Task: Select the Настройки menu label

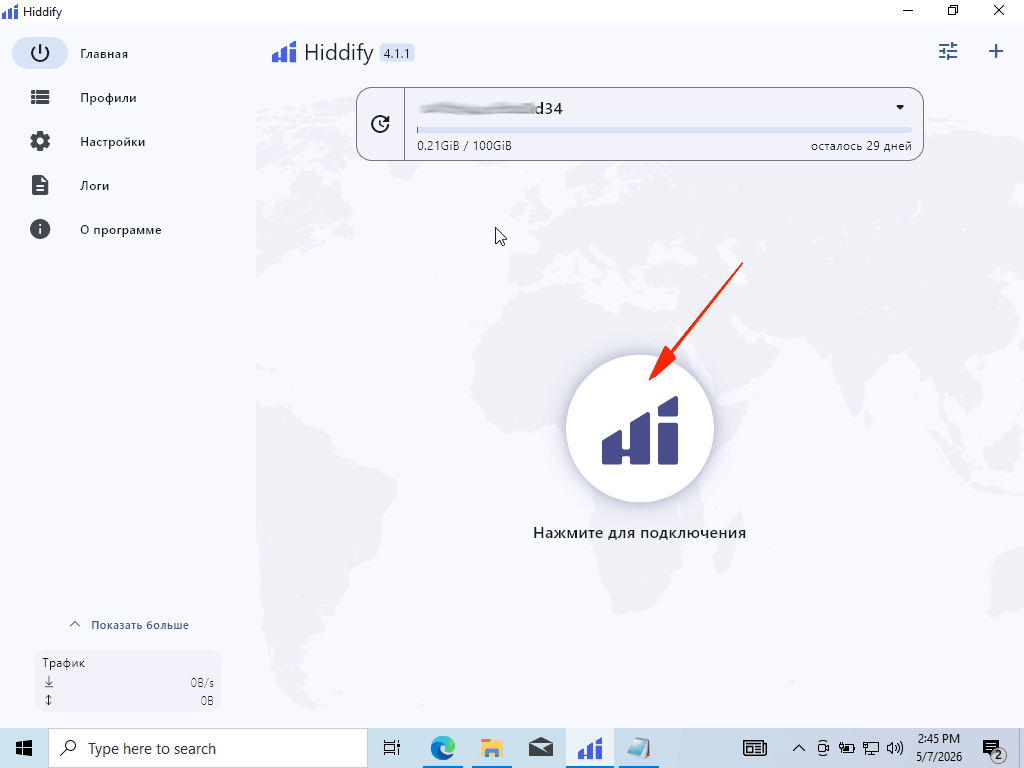Action: 112,142
